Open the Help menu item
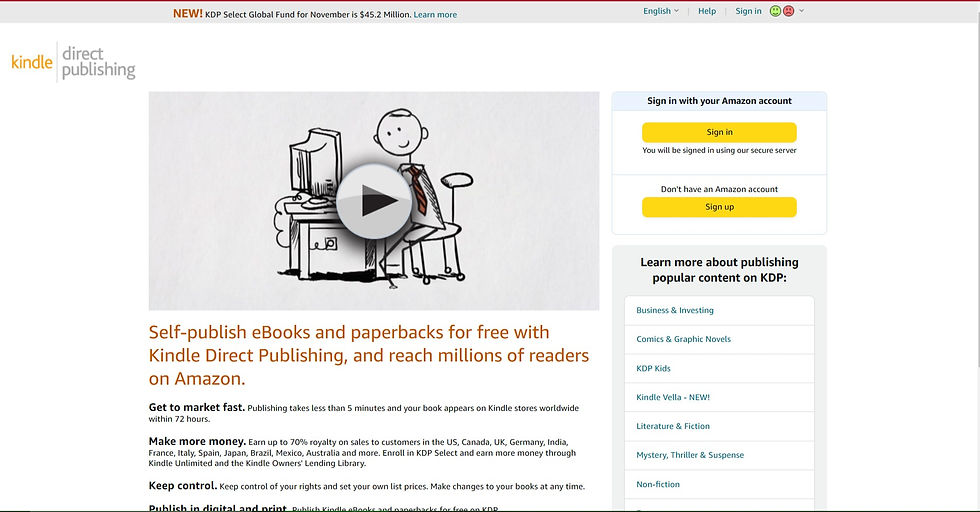 pos(707,11)
